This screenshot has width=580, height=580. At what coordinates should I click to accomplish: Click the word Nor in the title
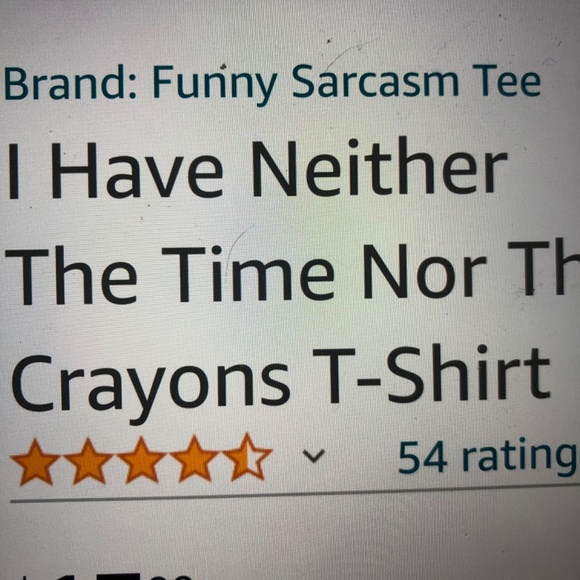(425, 271)
